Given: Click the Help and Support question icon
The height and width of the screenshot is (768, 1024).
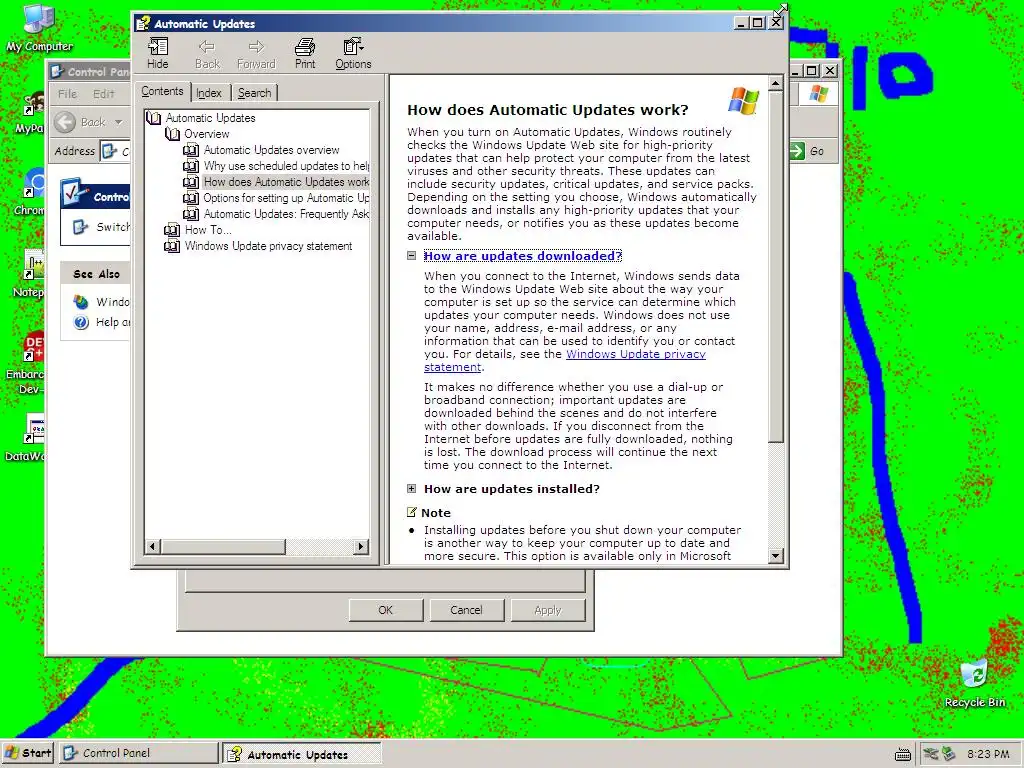Looking at the screenshot, I should (x=81, y=322).
